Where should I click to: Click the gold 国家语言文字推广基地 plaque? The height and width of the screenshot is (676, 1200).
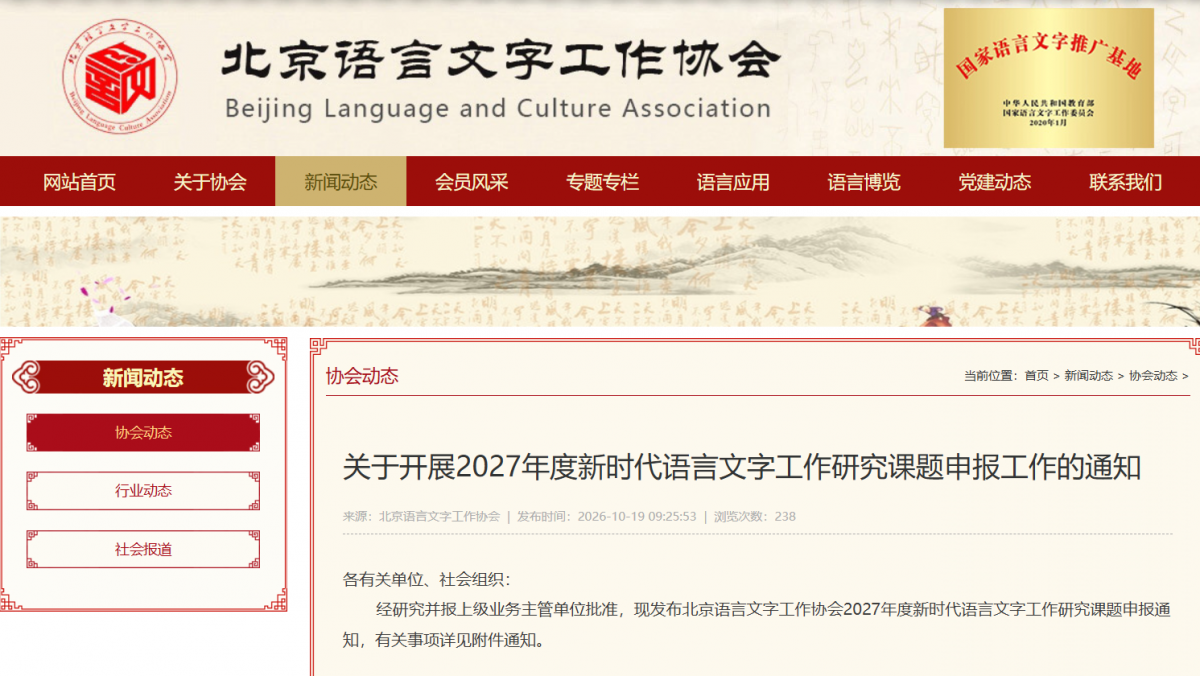pyautogui.click(x=1048, y=78)
